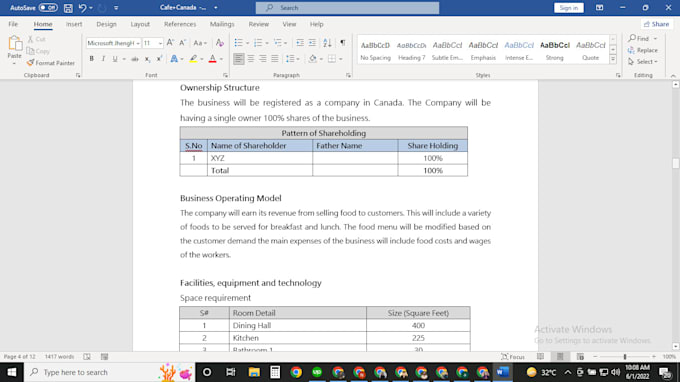Open the font size dropdown

[160, 43]
